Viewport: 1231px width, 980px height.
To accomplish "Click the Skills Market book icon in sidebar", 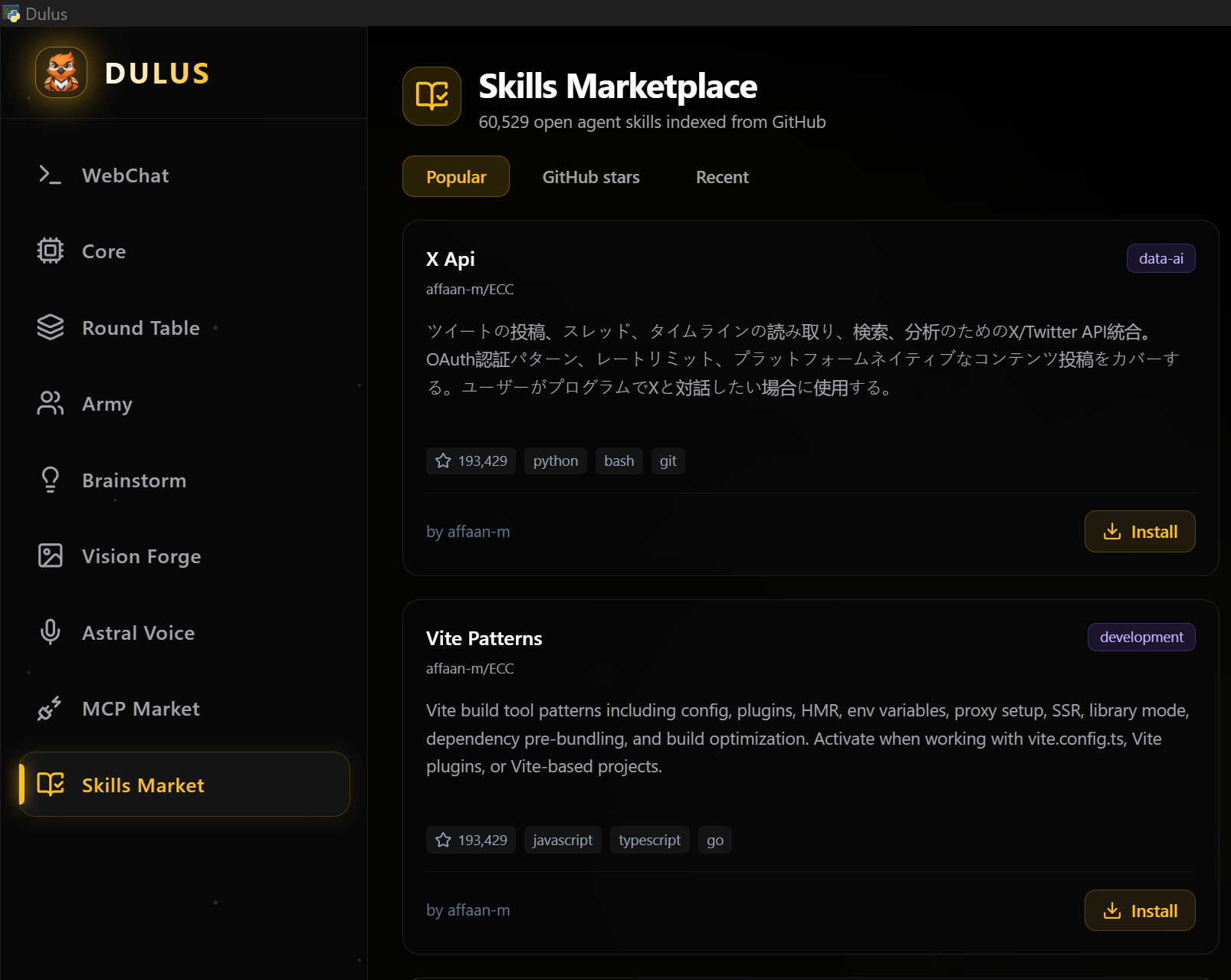I will click(51, 785).
